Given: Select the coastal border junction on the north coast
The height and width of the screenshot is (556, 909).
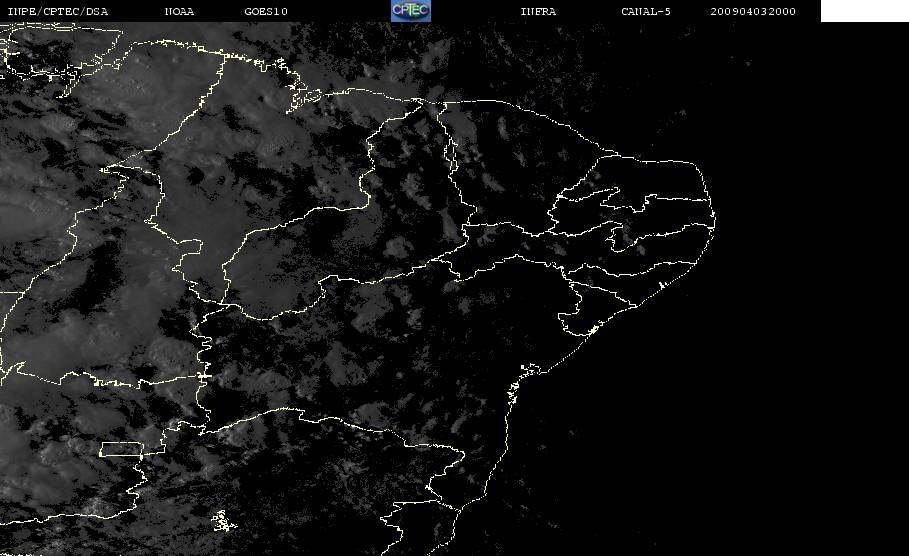Looking at the screenshot, I should click(x=419, y=102).
